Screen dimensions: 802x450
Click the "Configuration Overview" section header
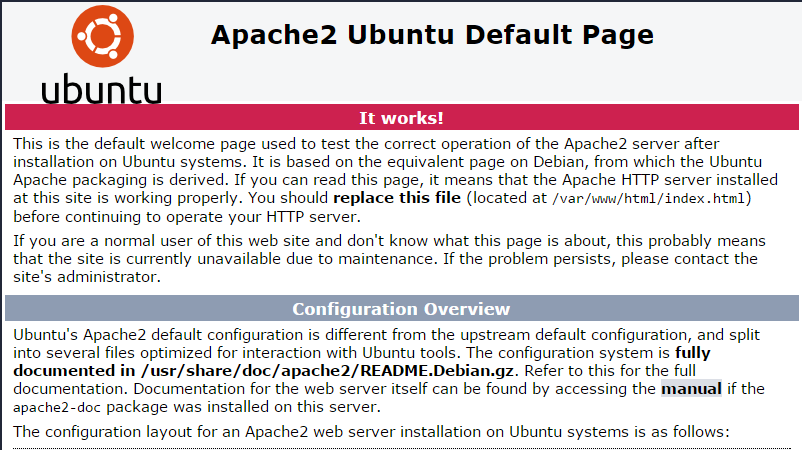402,308
